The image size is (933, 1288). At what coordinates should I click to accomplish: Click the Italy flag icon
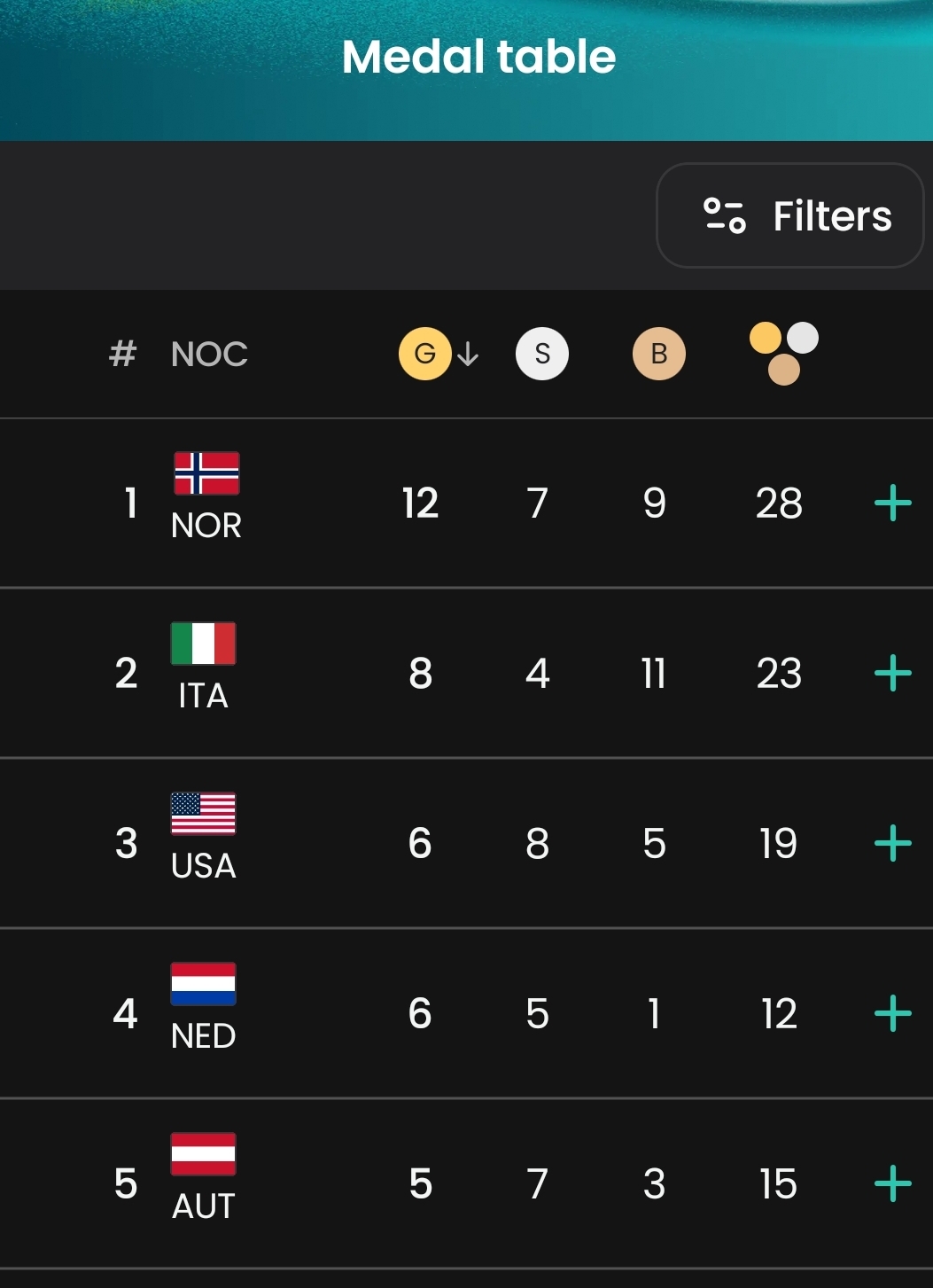pos(204,644)
